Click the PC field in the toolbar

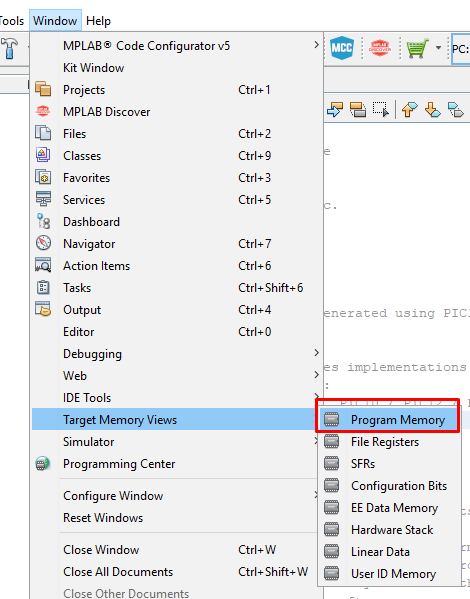[461, 49]
